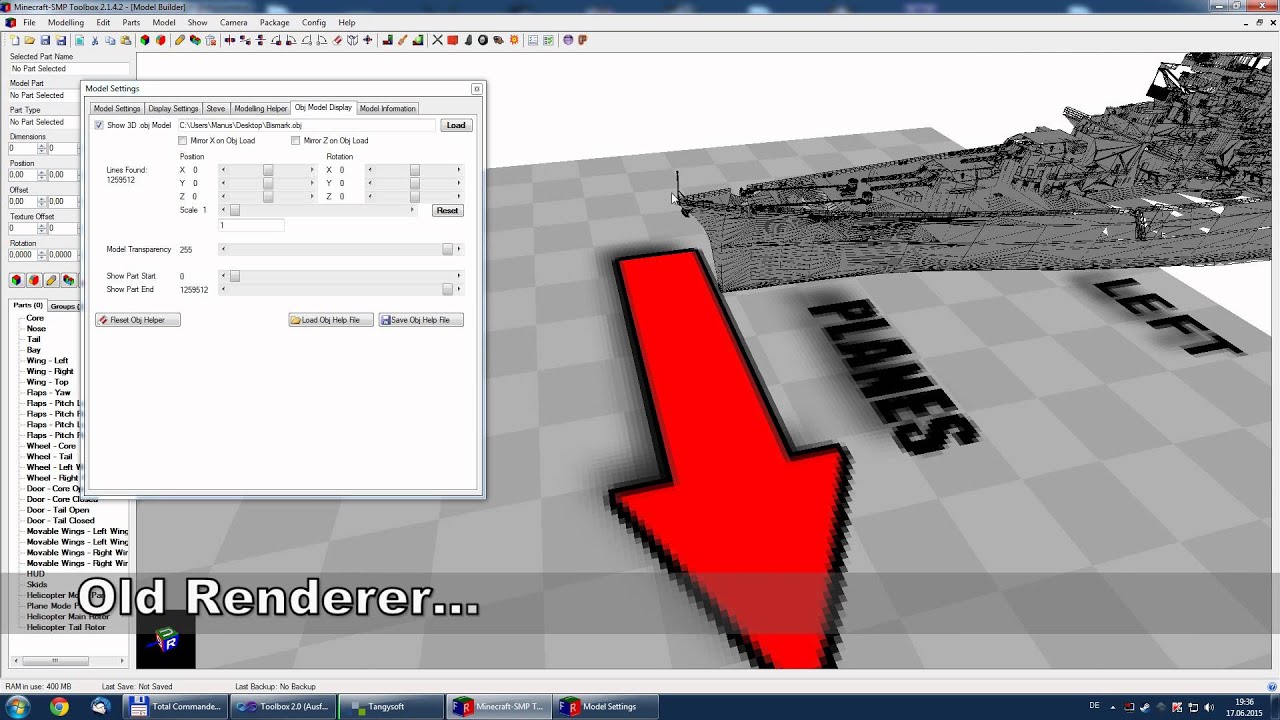Image resolution: width=1280 pixels, height=720 pixels.
Task: Click the green checklist icon in toolbar
Action: pyautogui.click(x=548, y=40)
